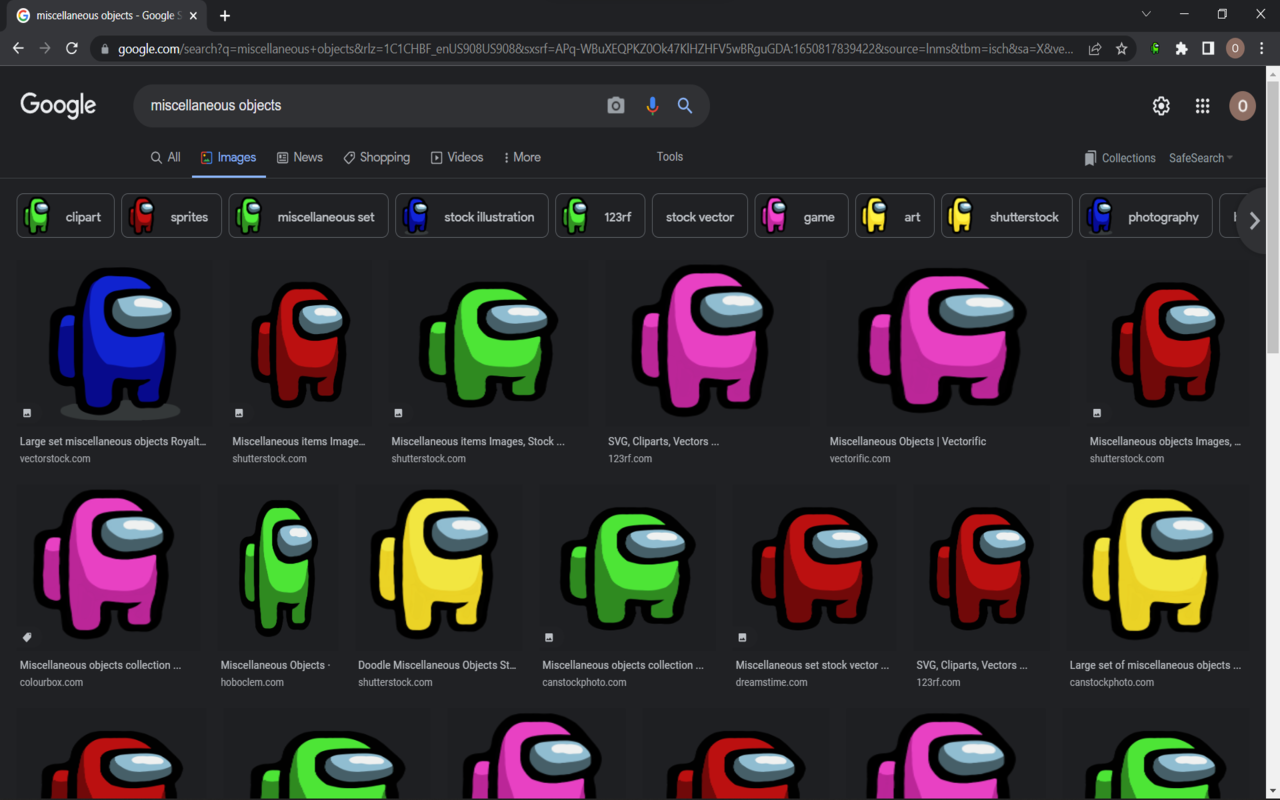
Task: Show more suggestion chips with right arrow
Action: coord(1254,220)
